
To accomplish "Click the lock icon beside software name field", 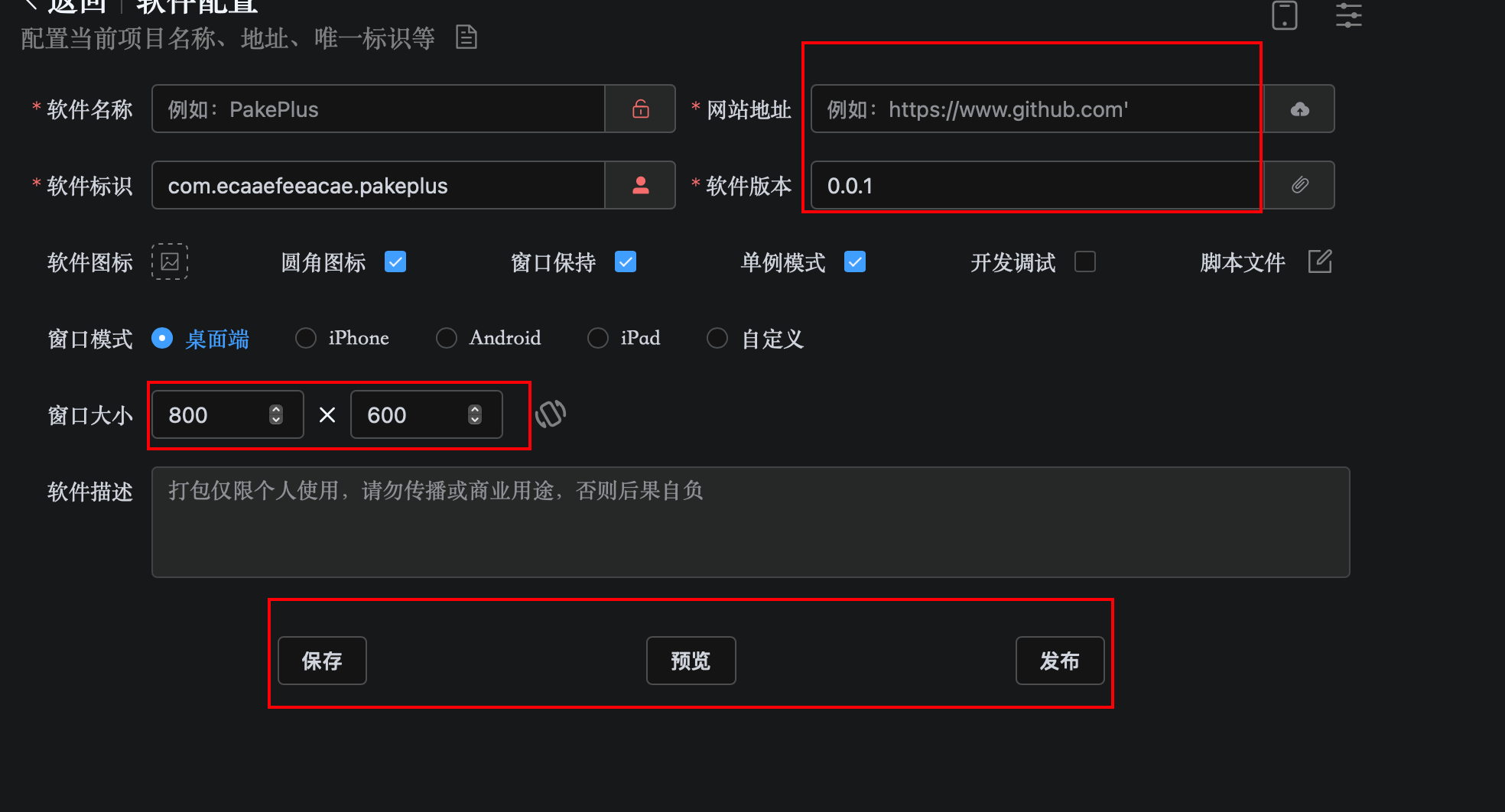I will click(x=641, y=109).
